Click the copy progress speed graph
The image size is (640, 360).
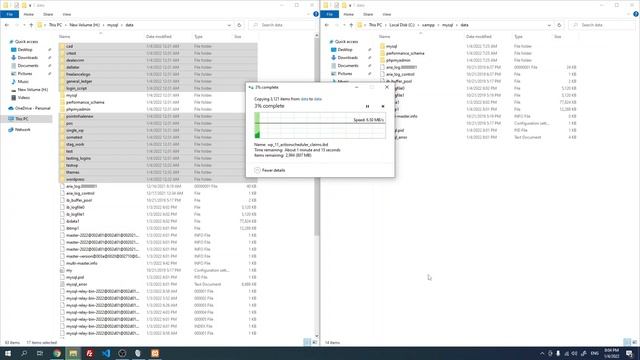pos(320,126)
